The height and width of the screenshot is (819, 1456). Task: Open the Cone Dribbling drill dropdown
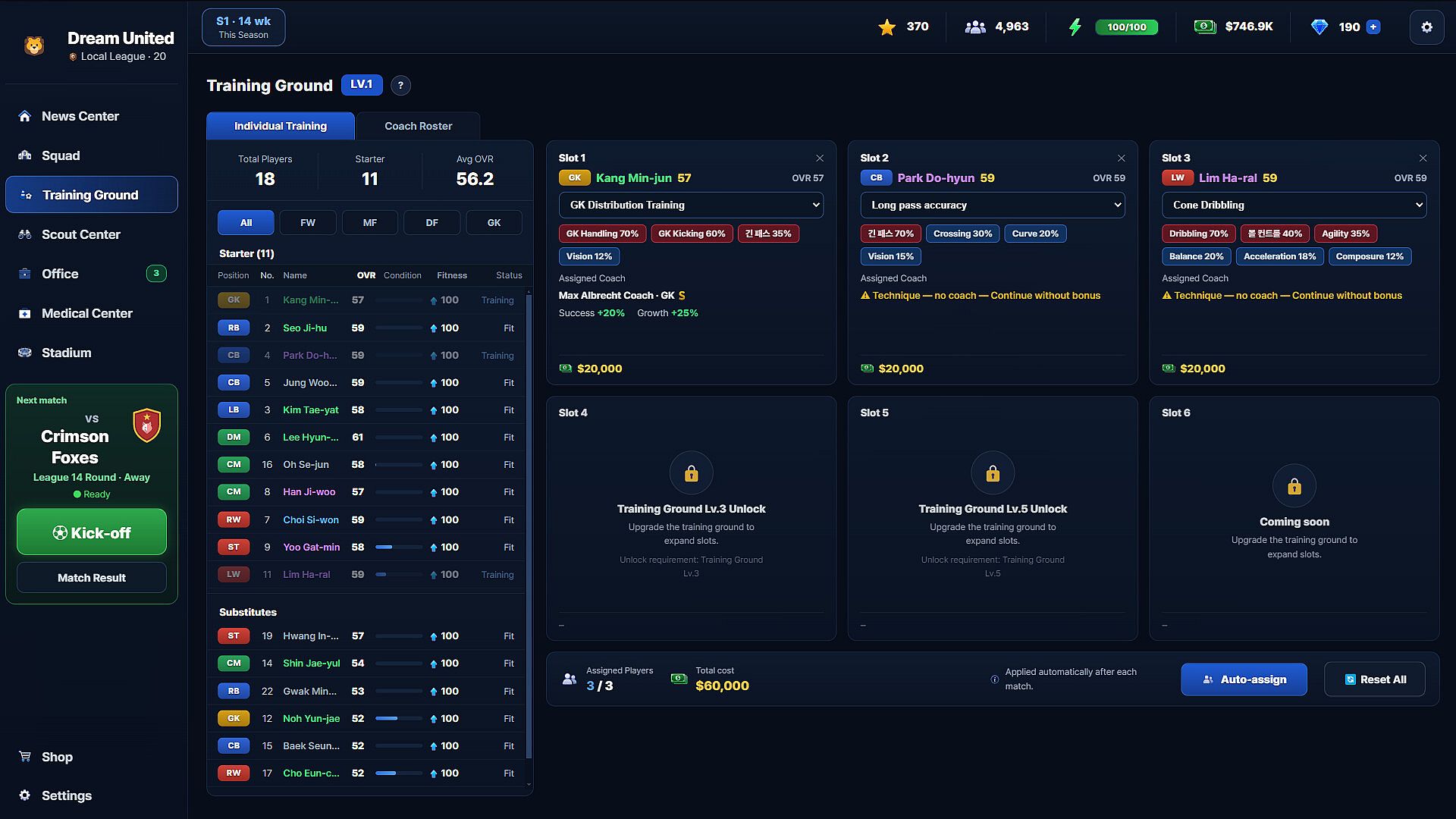coord(1294,206)
